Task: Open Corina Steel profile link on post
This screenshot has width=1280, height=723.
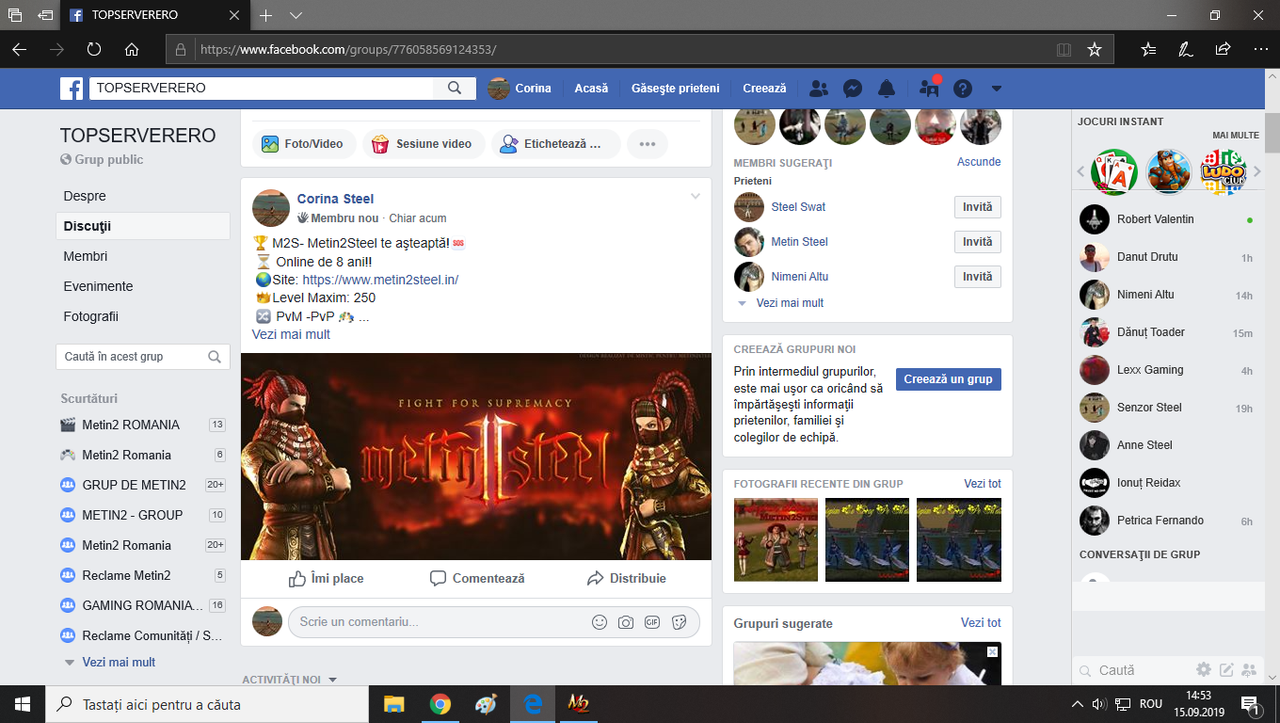Action: [x=335, y=199]
